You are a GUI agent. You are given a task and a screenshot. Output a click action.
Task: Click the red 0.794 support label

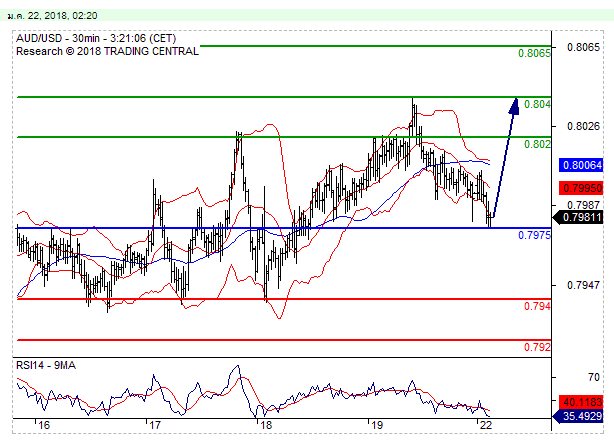pyautogui.click(x=537, y=306)
